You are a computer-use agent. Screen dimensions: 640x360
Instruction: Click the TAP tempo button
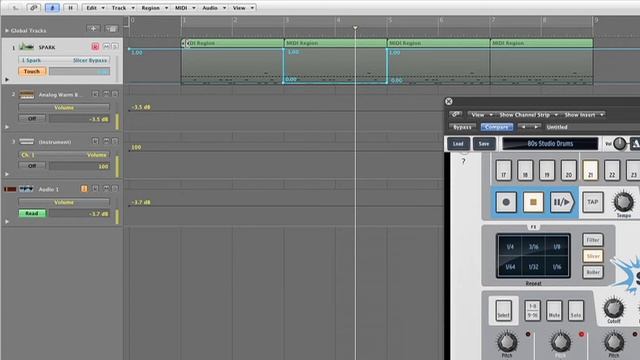(x=593, y=202)
